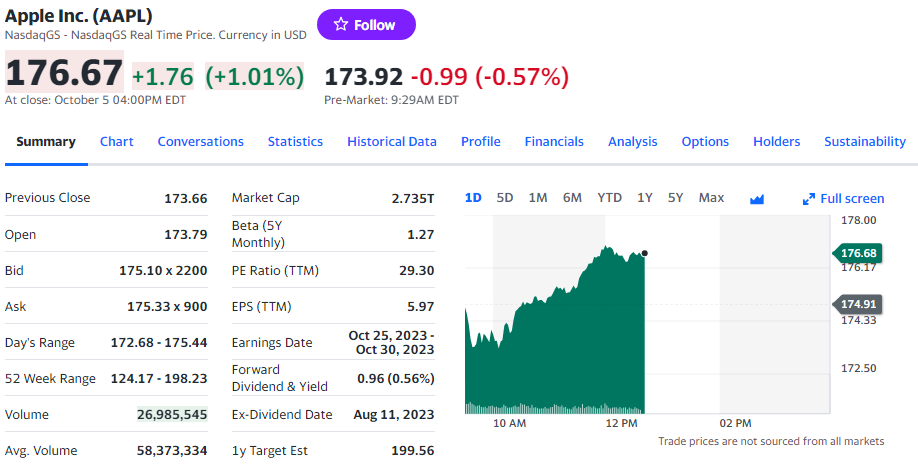
Task: Select the 6M chart range
Action: 572,198
